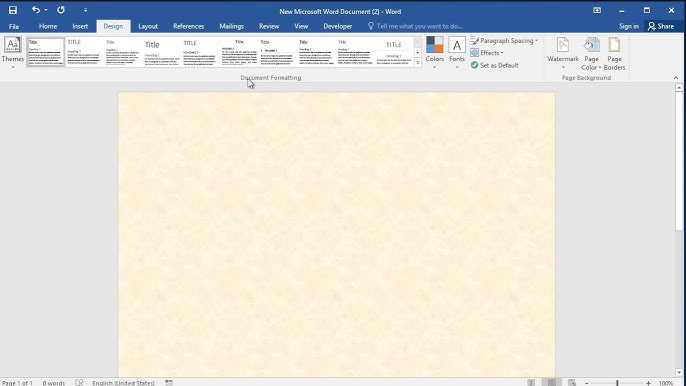Apply the last style set with centered TITLE

pyautogui.click(x=394, y=52)
